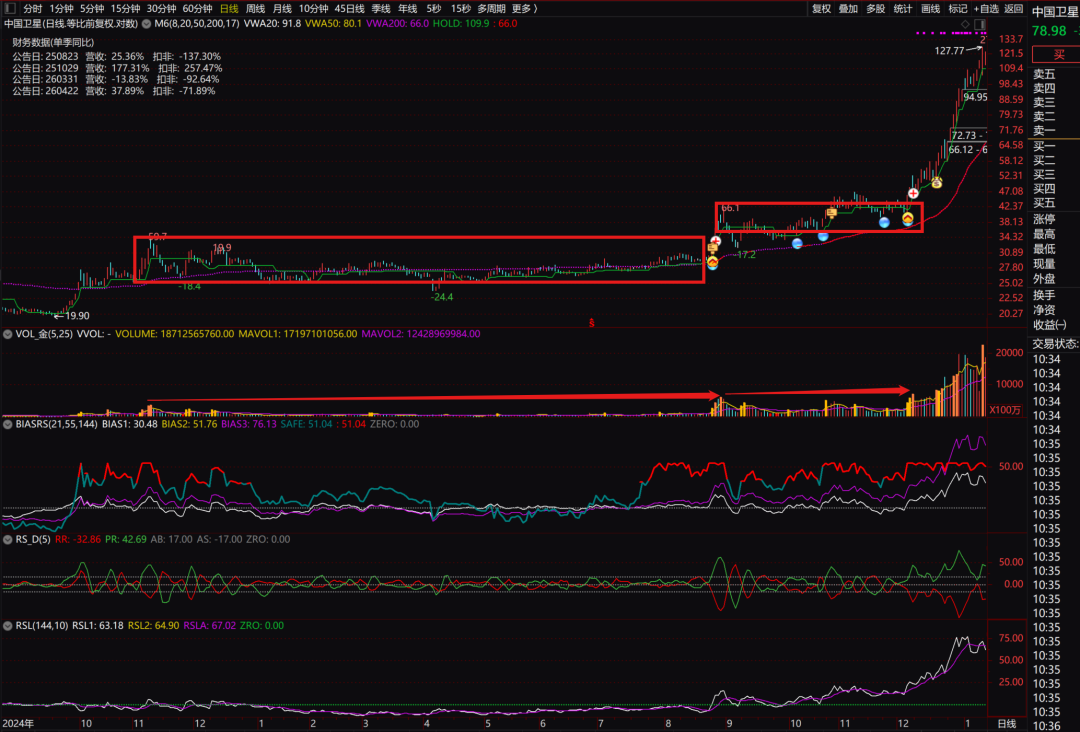Add stock via +自选 button
The width and height of the screenshot is (1080, 732).
coord(986,9)
